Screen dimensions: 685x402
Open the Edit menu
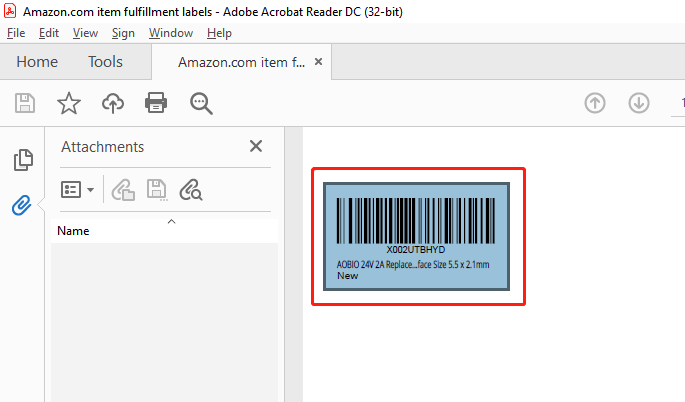[x=49, y=33]
